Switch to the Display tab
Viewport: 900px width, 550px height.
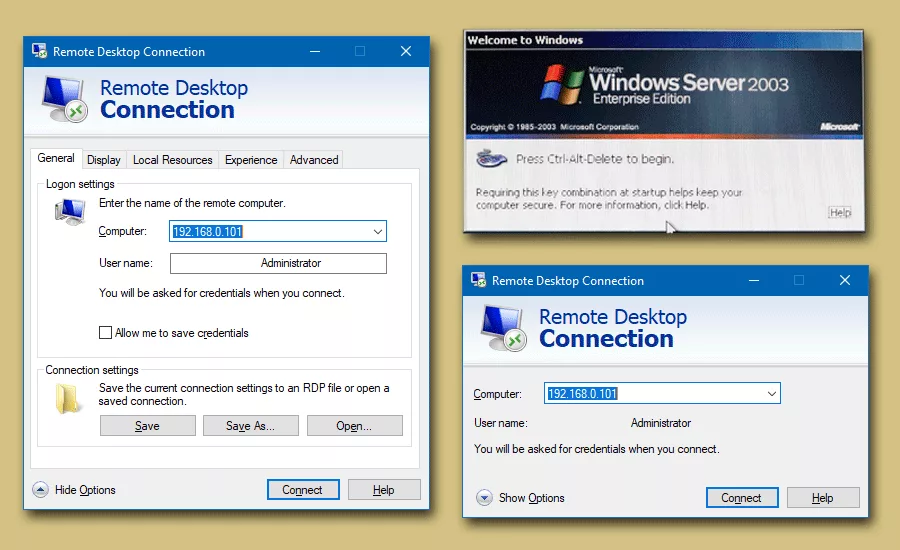pyautogui.click(x=103, y=160)
